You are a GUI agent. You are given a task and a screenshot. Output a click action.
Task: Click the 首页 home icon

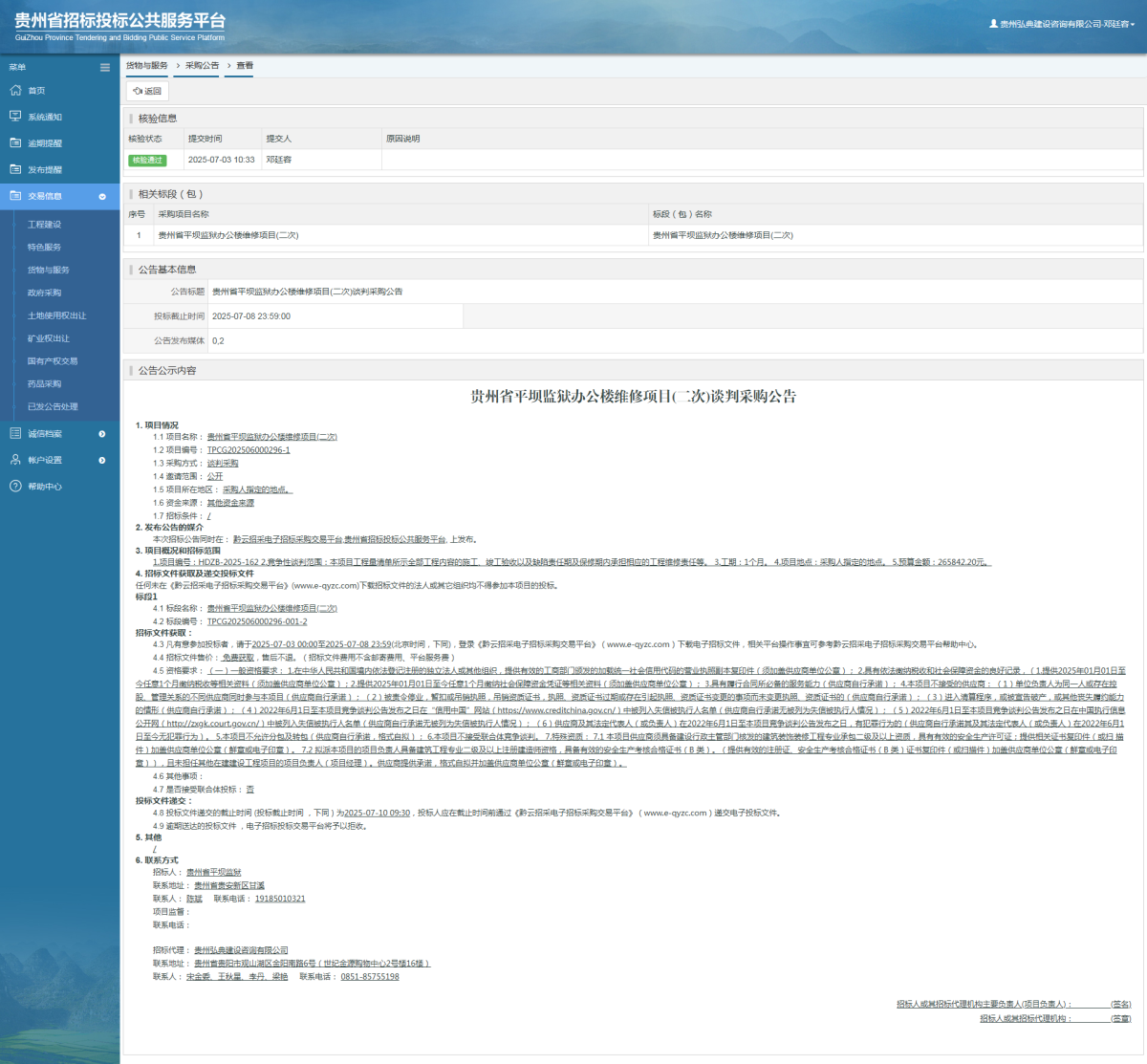coord(15,91)
